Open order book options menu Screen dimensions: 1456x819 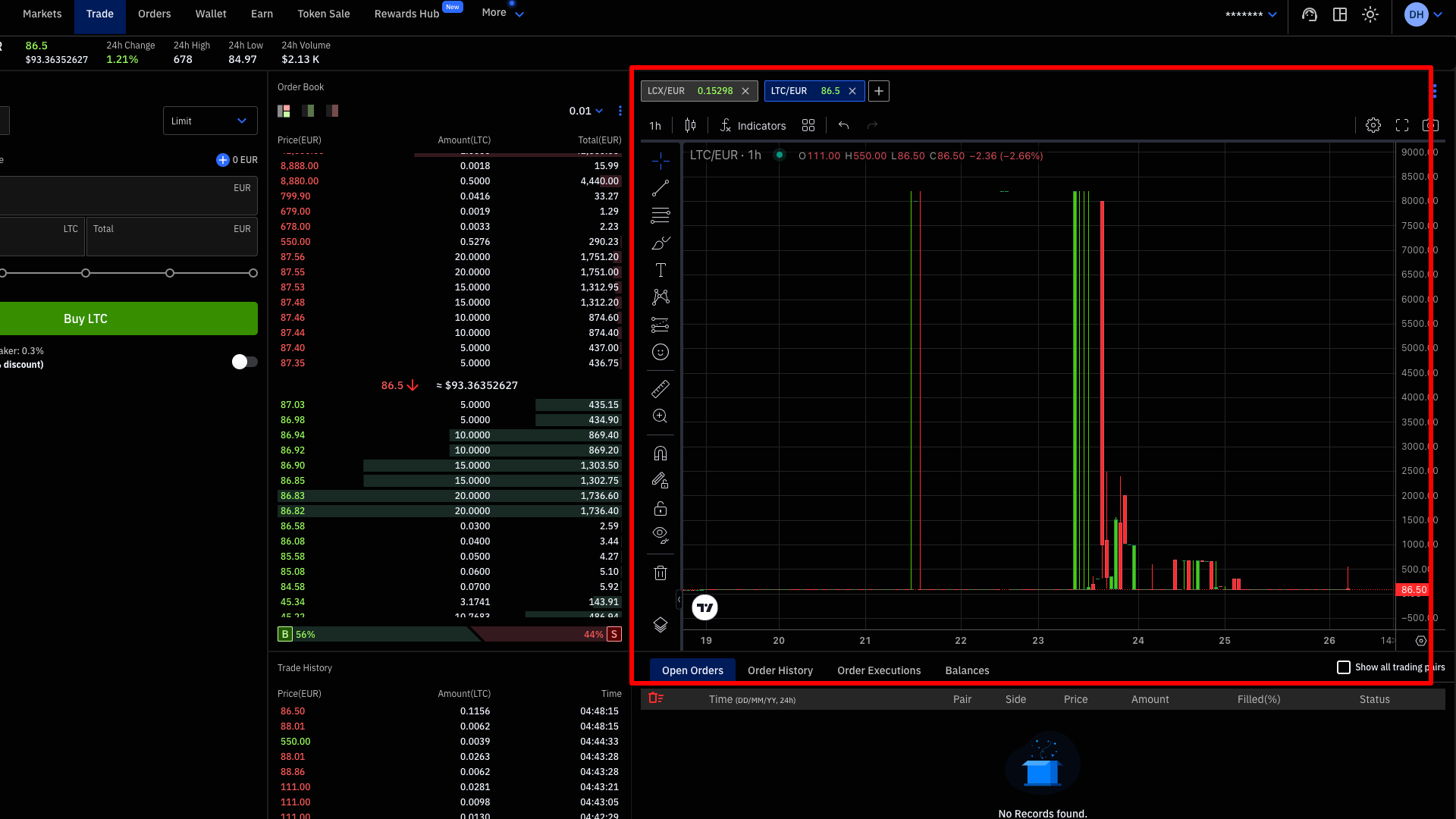620,111
